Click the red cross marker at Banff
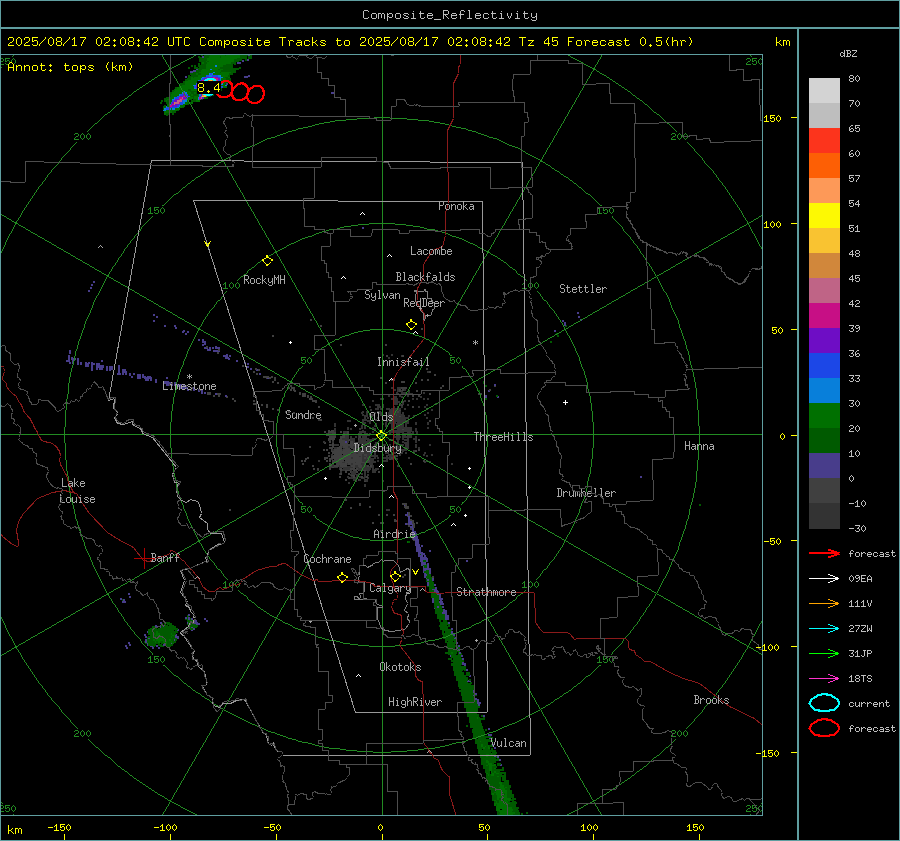Screen dimensions: 900x841 coord(143,558)
